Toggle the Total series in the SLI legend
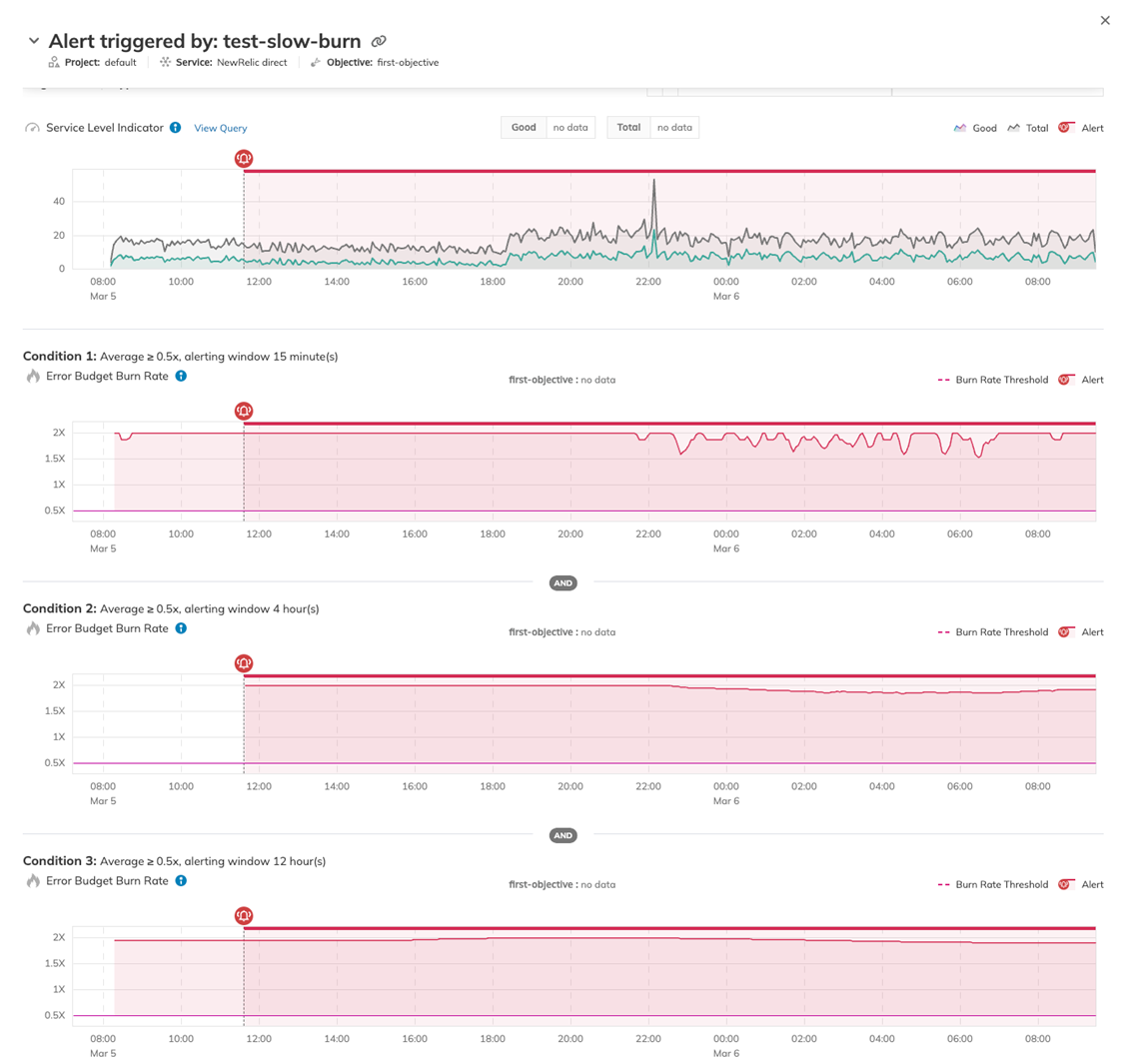Image resolution: width=1124 pixels, height=1064 pixels. [1033, 128]
